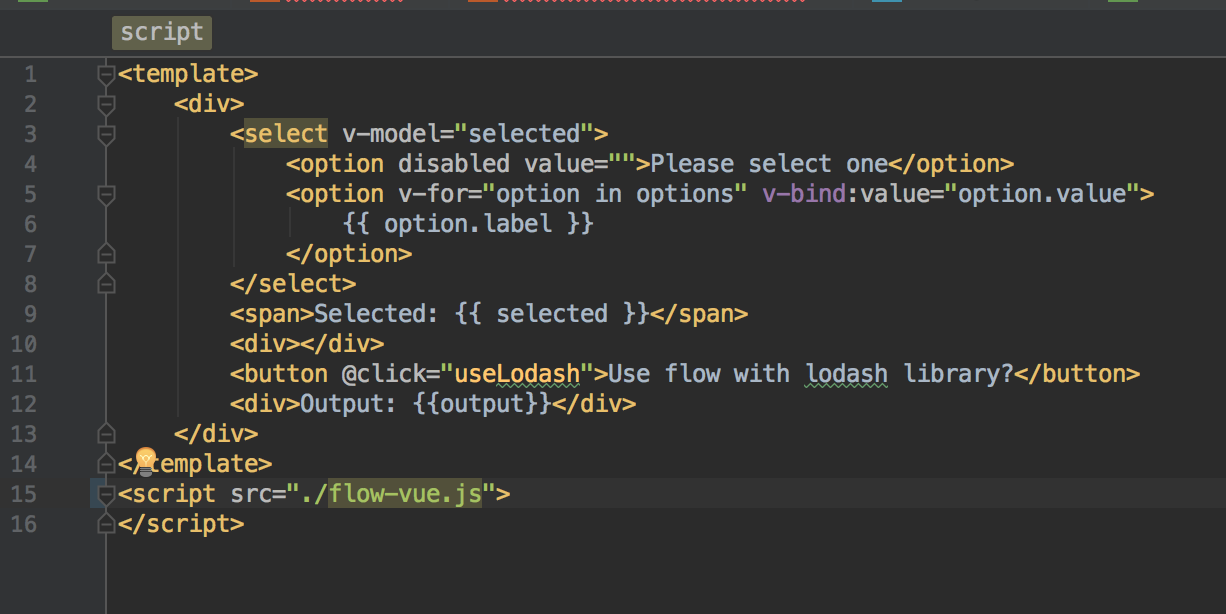This screenshot has height=614, width=1226.
Task: Click the highlighted select tag name line 3
Action: tap(286, 134)
